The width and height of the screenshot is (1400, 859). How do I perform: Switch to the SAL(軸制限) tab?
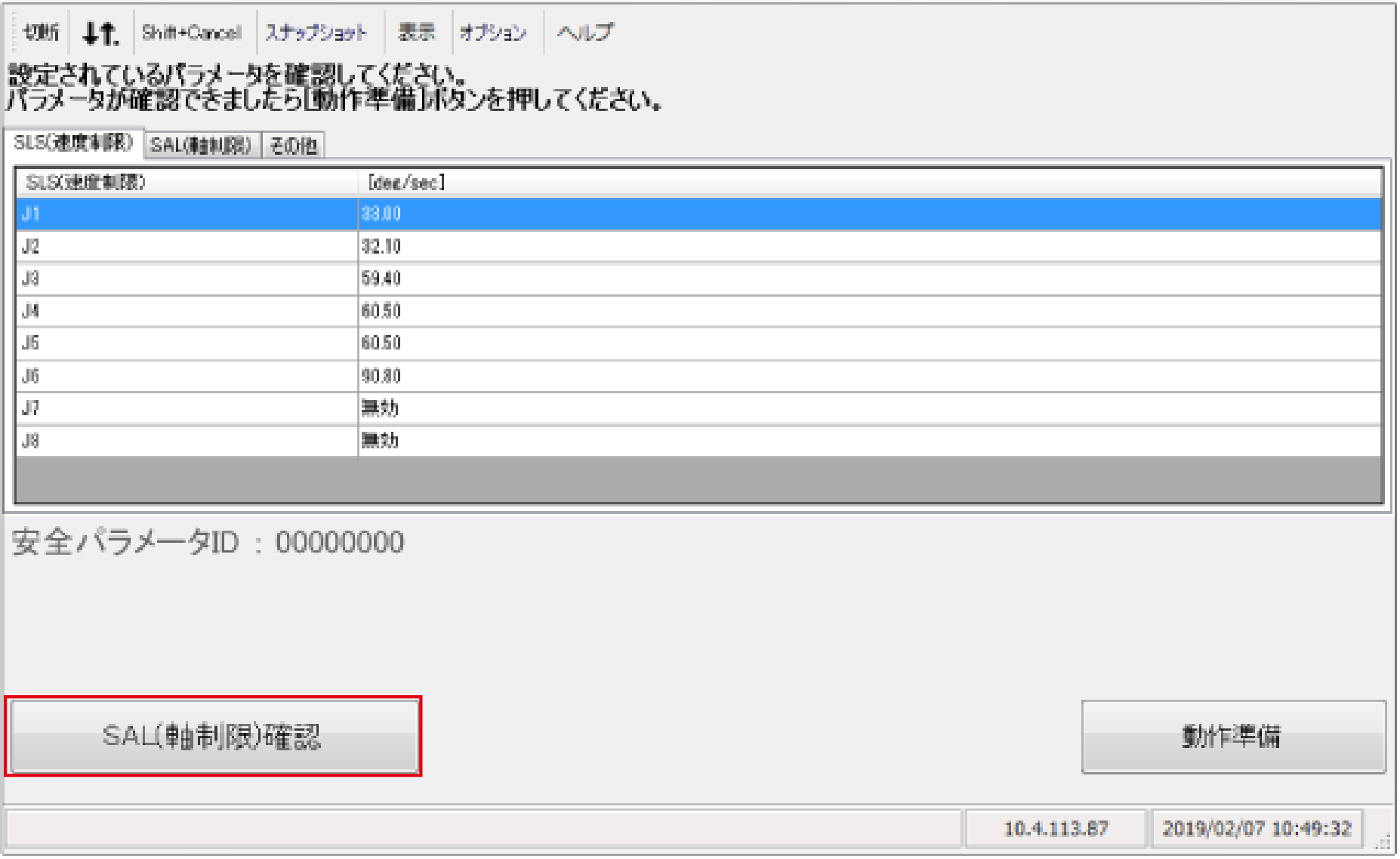[x=201, y=145]
